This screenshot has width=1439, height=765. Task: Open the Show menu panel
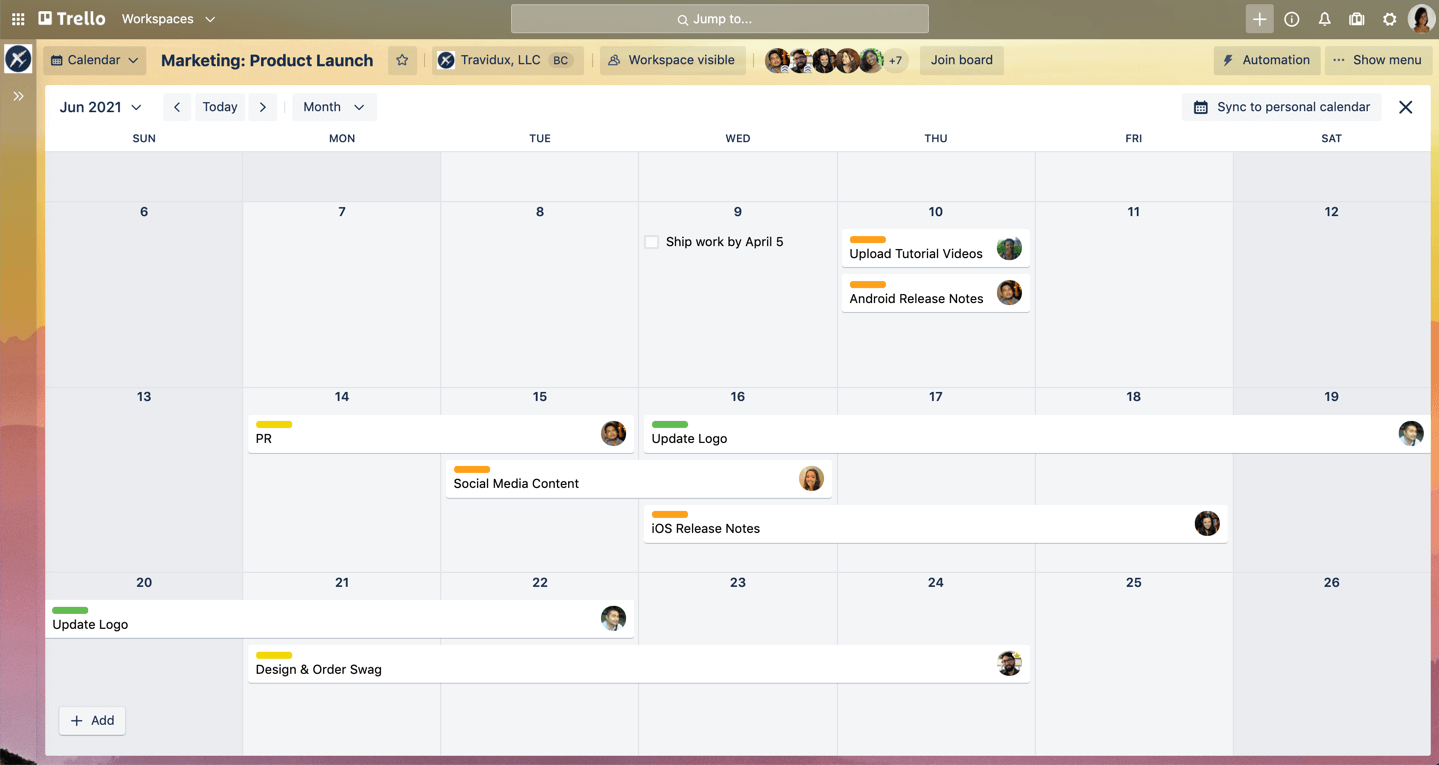point(1376,60)
